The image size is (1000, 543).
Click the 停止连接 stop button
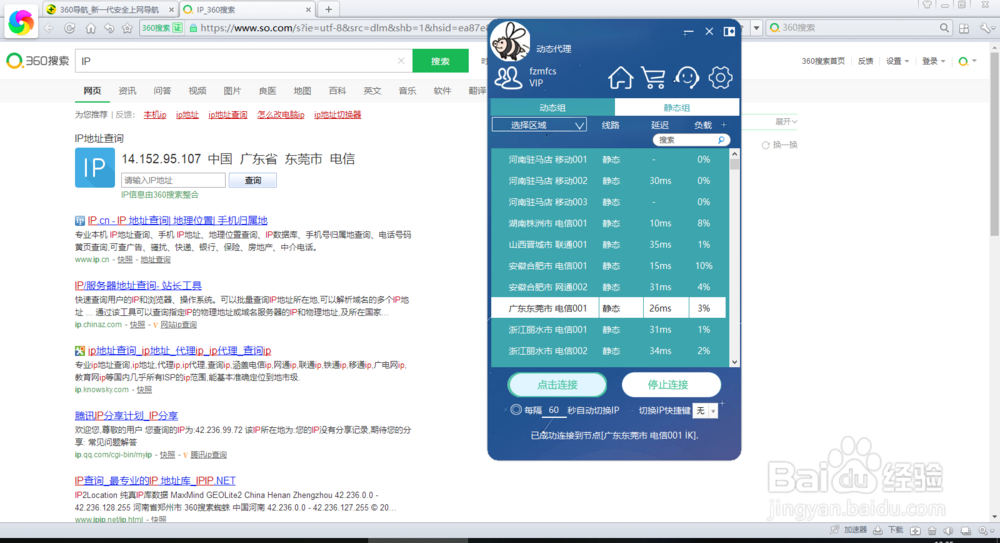tap(671, 385)
